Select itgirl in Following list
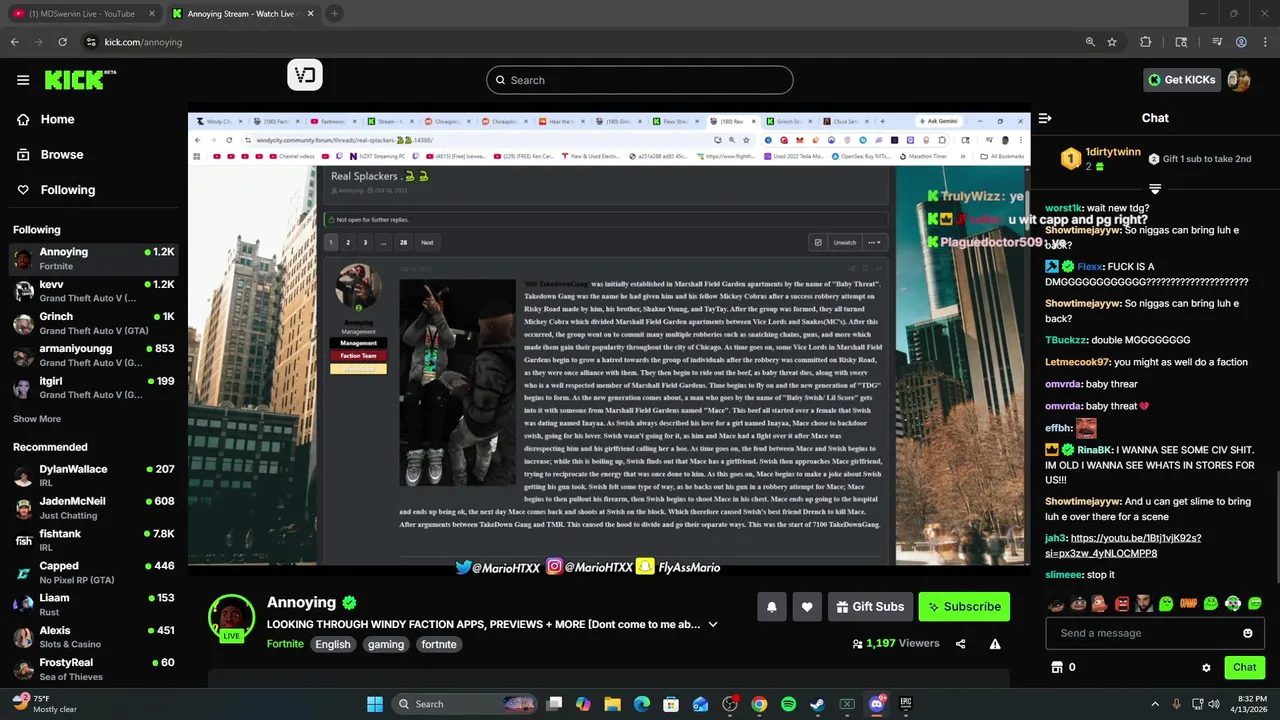Screen dimensions: 1280x720 [x=92, y=387]
